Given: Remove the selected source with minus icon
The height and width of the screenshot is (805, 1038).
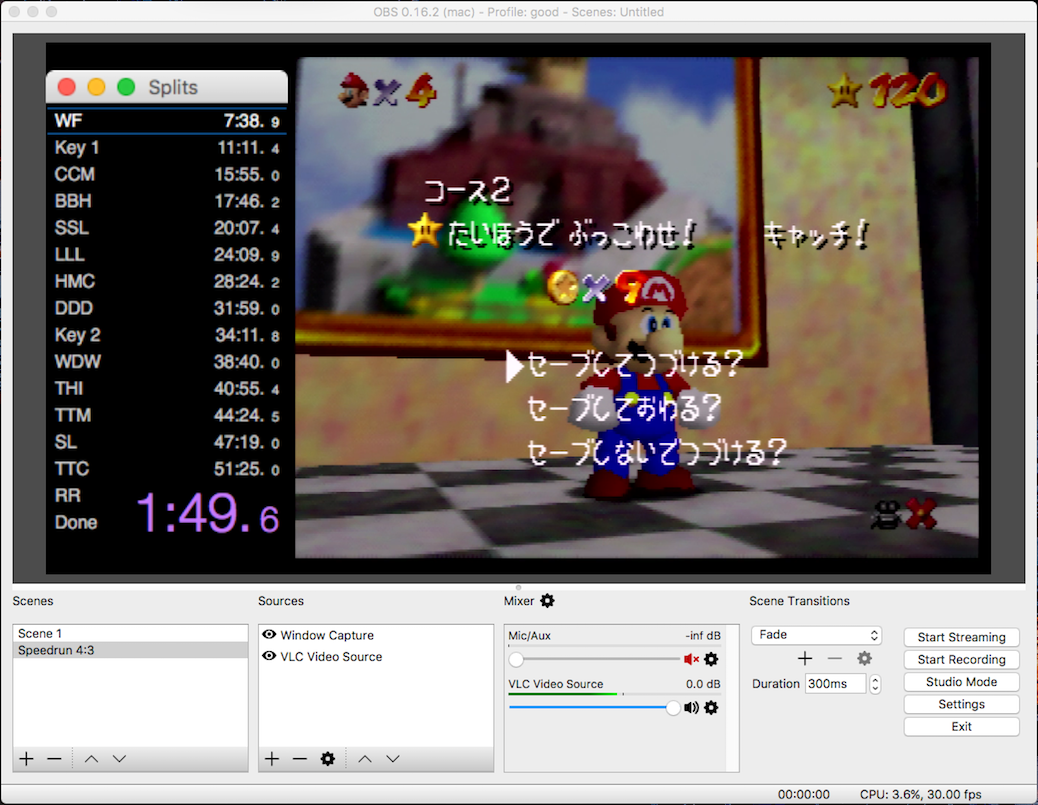Looking at the screenshot, I should 300,759.
